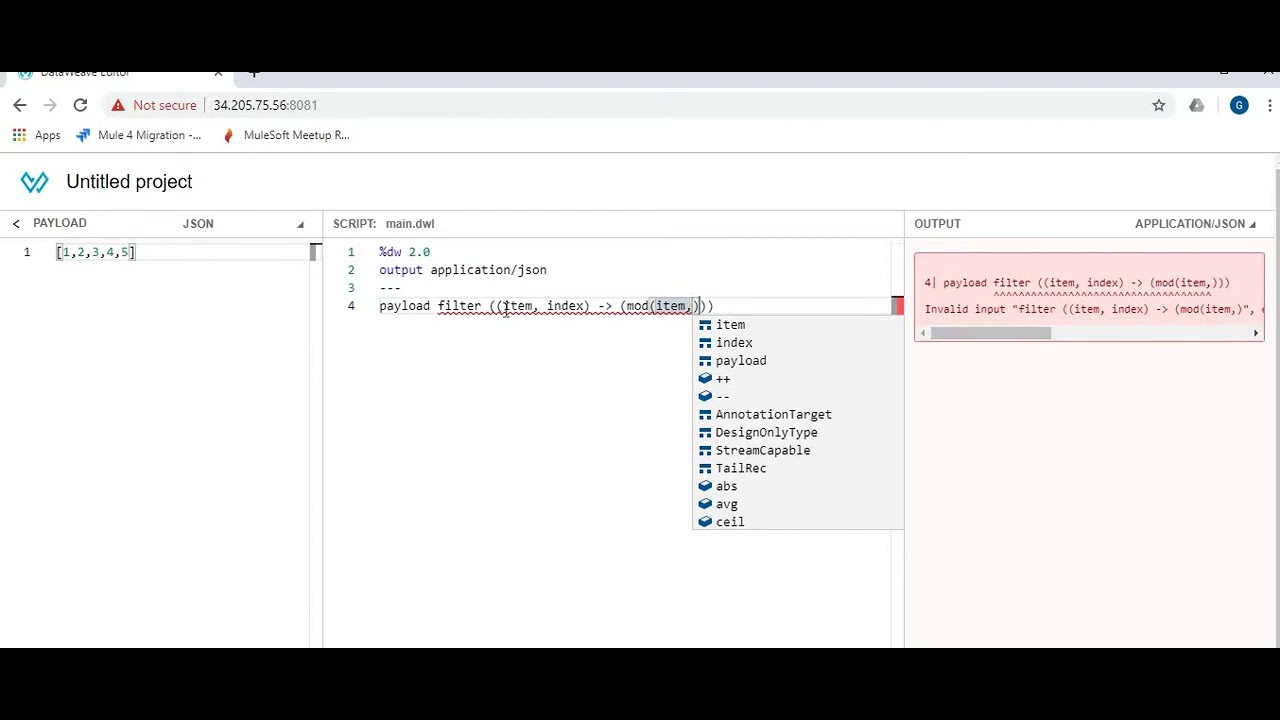Click output scrollbar right arrow
This screenshot has width=1280, height=720.
pos(1256,333)
